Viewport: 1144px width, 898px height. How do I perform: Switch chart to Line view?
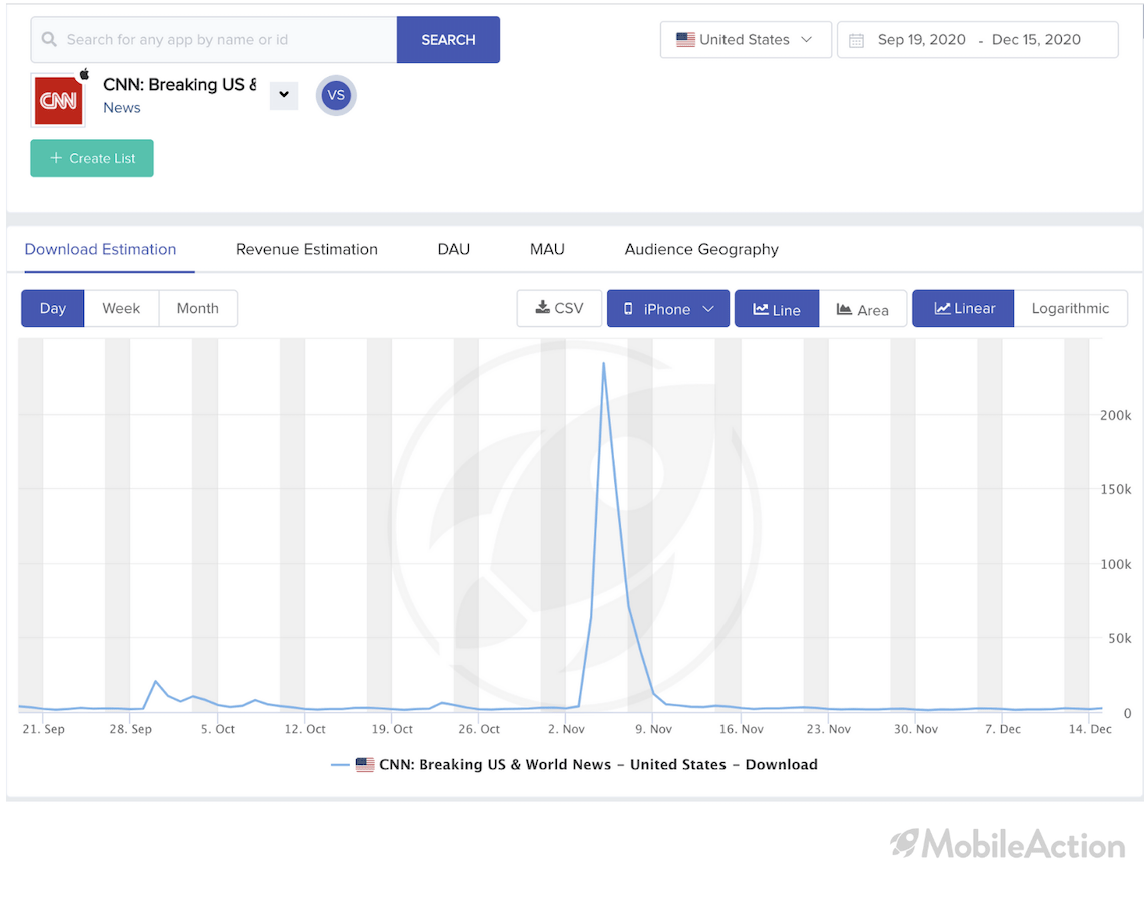point(777,309)
